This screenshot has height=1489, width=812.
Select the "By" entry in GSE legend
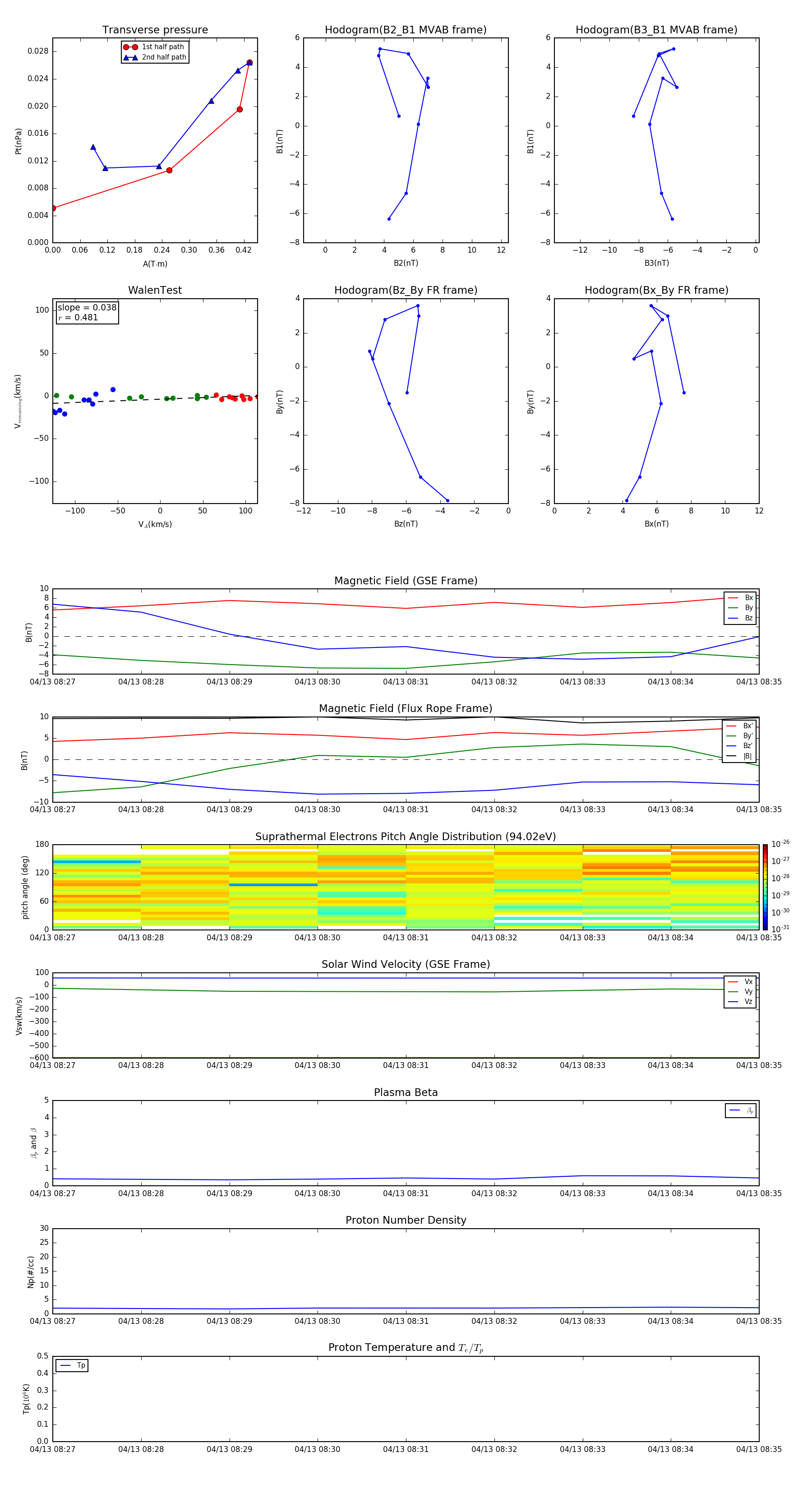(x=740, y=608)
